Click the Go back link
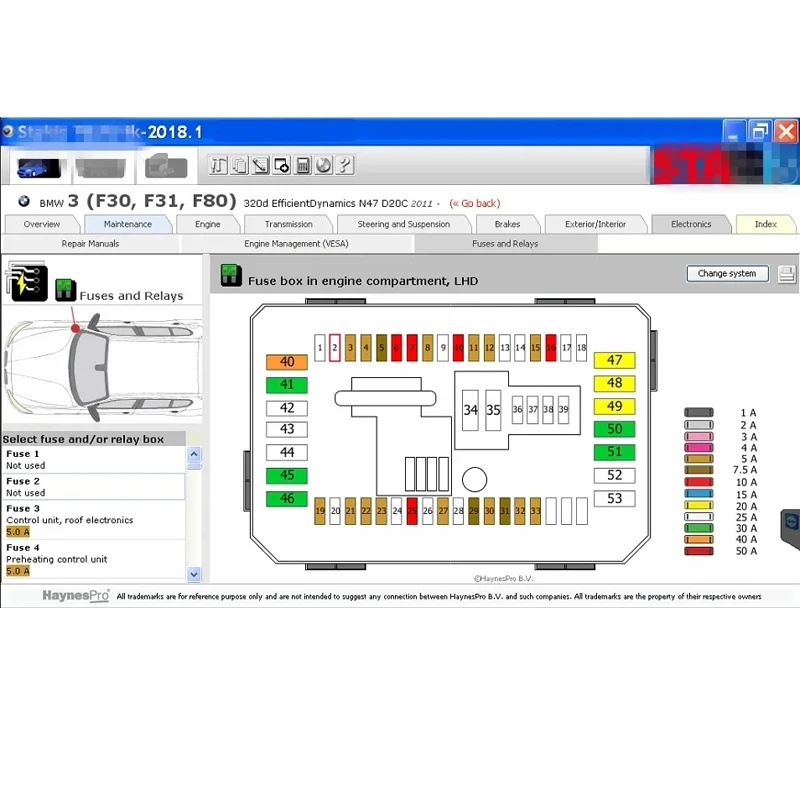 click(474, 204)
